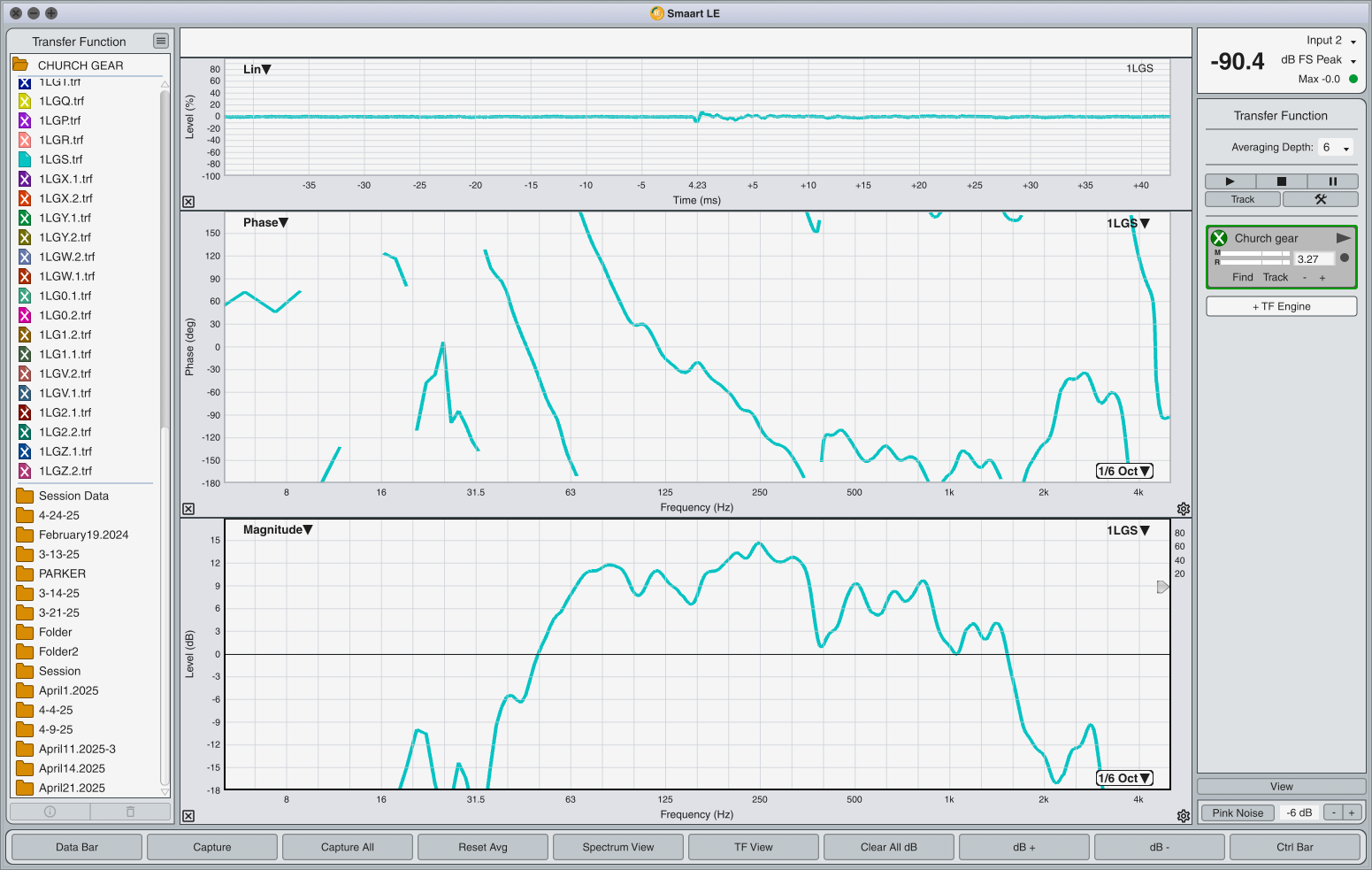
Task: Switch to TF View
Action: point(754,847)
